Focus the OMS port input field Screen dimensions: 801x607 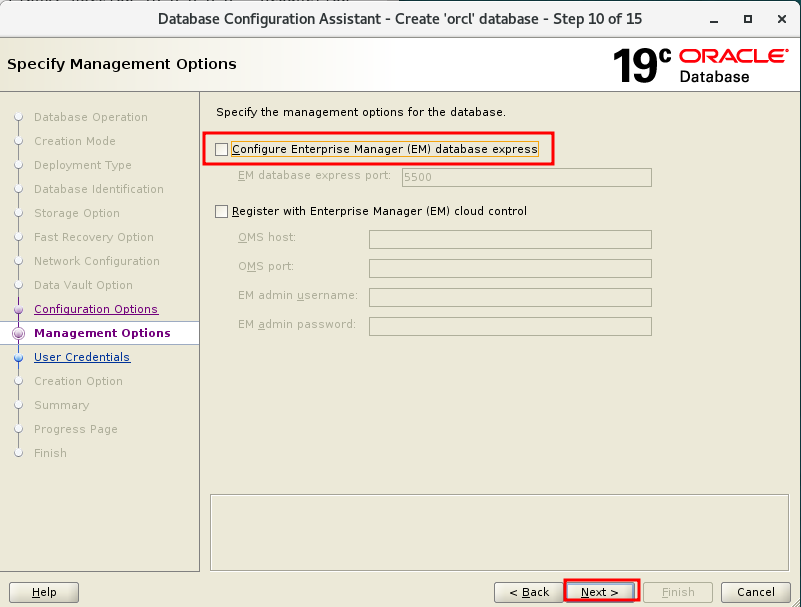pyautogui.click(x=510, y=268)
